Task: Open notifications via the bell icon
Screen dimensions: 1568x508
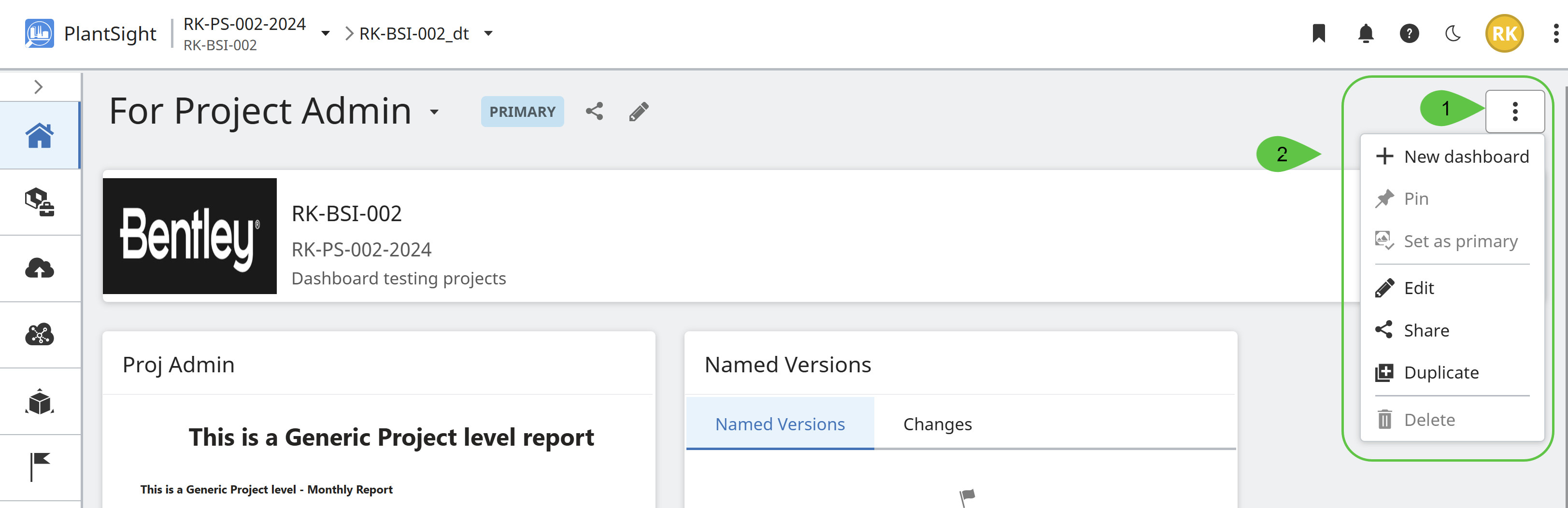Action: pos(1364,33)
